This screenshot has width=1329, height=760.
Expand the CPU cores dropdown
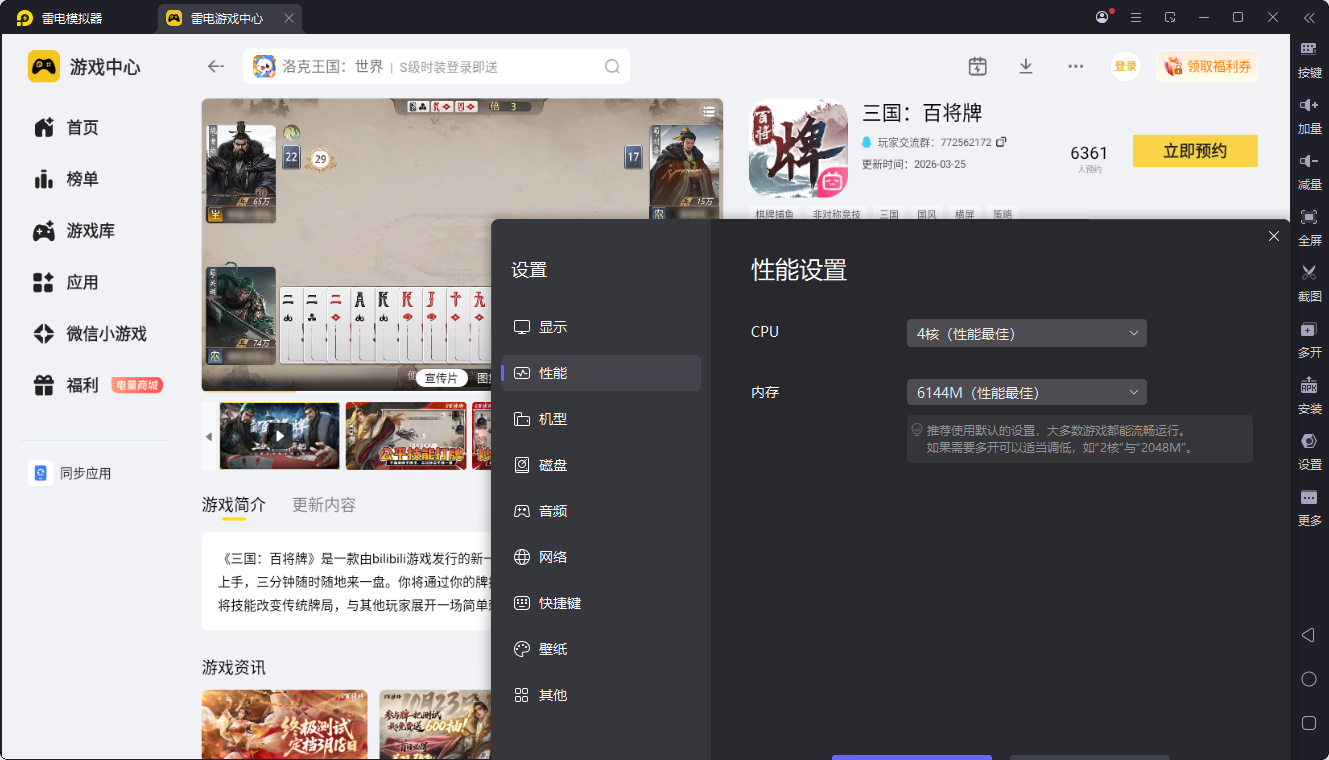[x=1025, y=333]
